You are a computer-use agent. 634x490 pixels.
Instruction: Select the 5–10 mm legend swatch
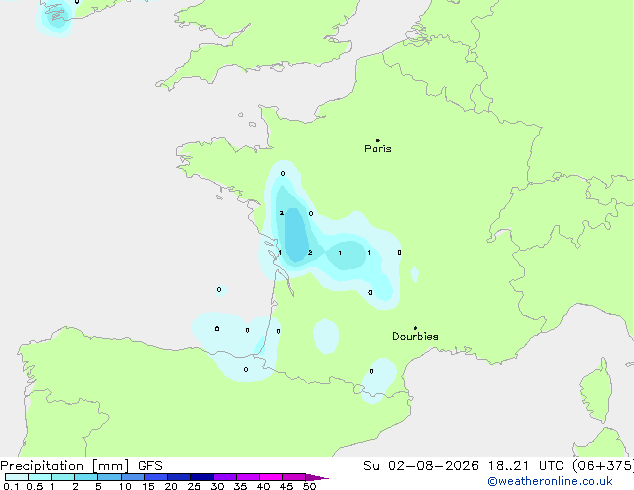click(109, 477)
